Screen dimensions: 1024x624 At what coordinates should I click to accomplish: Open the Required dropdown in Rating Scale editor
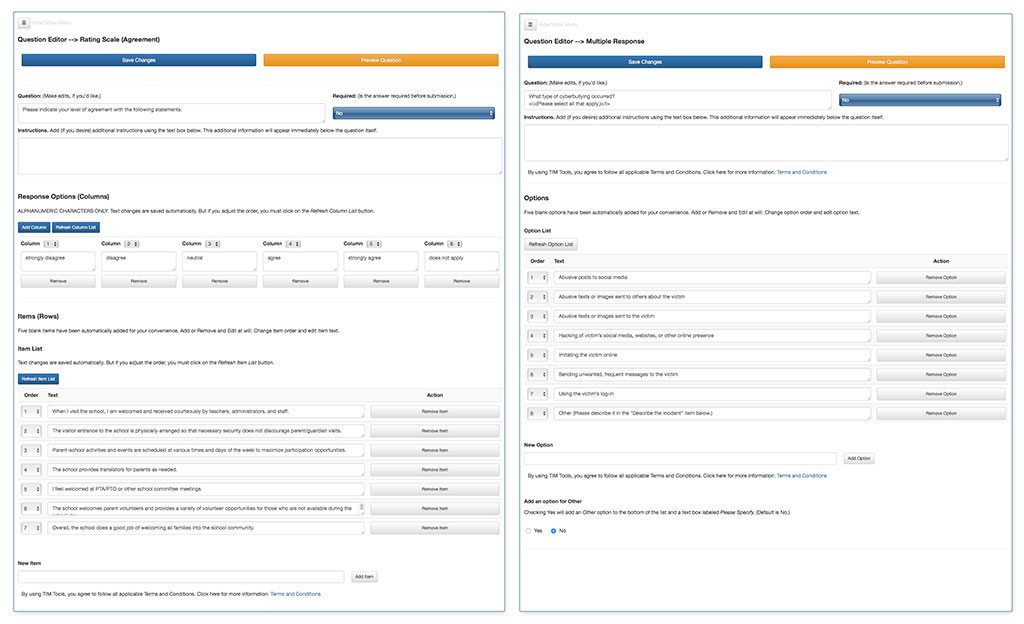(x=413, y=114)
